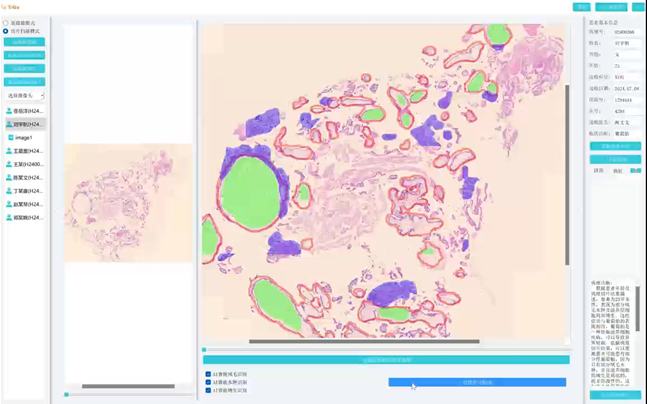Open the camera selection dropdown in left panel

[x=24, y=96]
